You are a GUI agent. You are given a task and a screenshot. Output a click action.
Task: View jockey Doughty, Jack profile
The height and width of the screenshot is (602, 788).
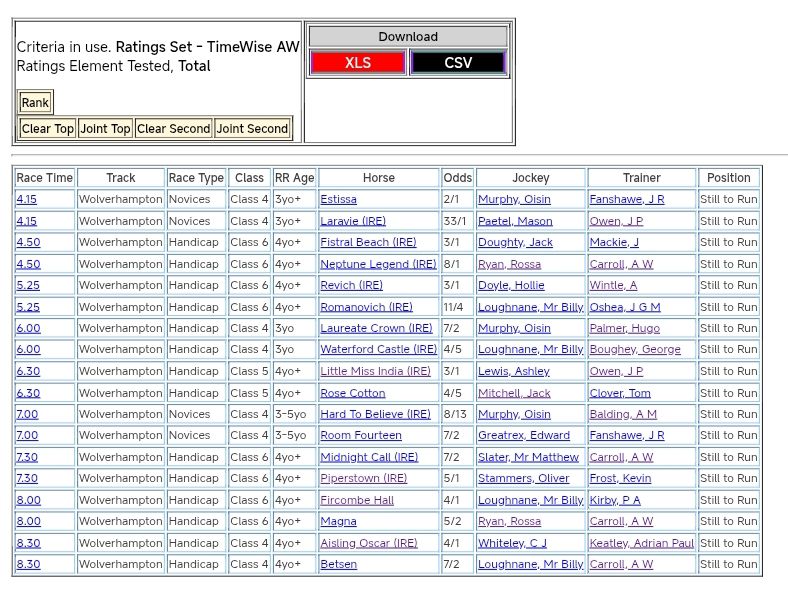pyautogui.click(x=515, y=243)
